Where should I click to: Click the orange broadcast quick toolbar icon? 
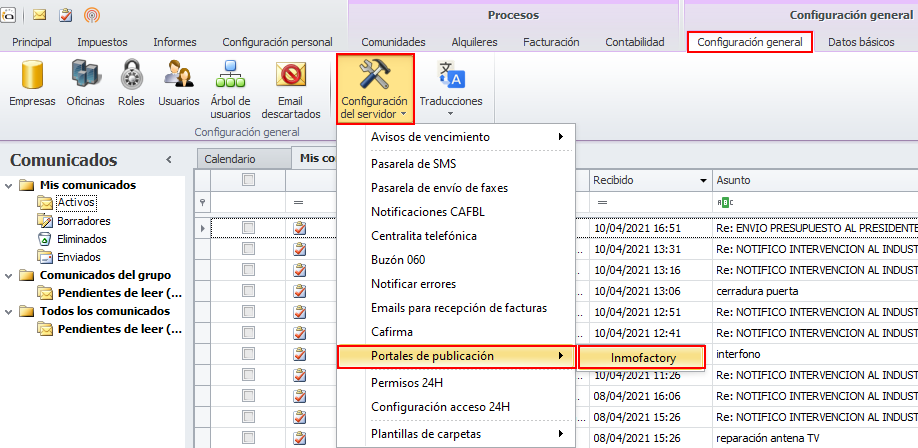[92, 15]
